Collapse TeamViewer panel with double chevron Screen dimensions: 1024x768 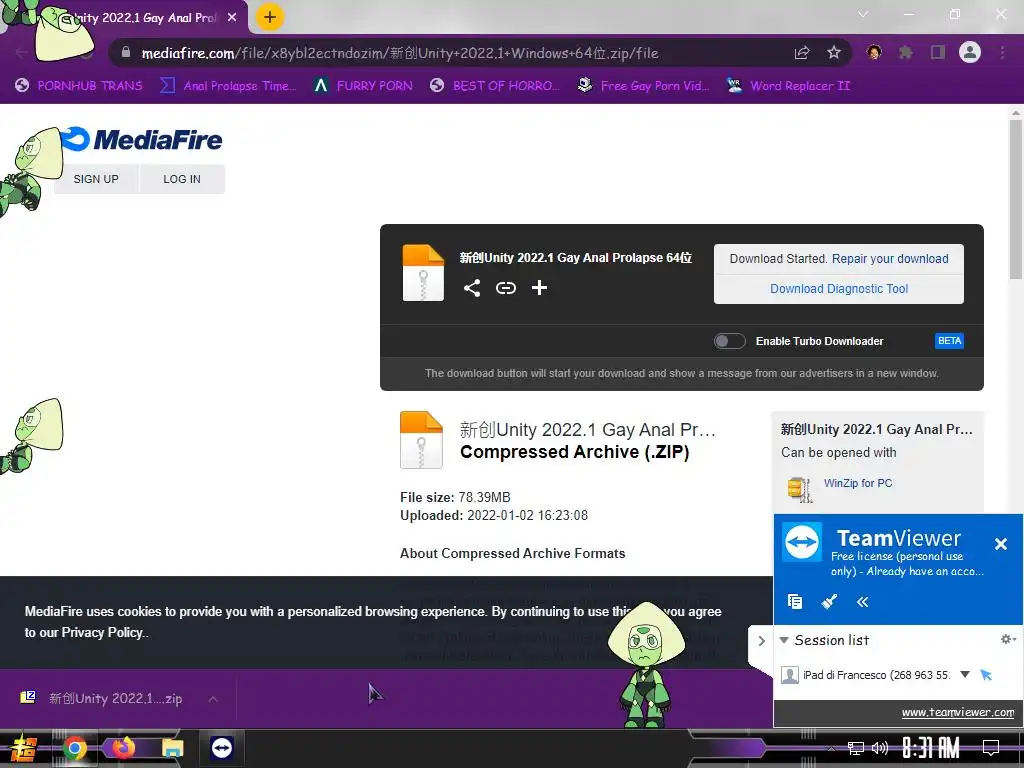[x=863, y=602]
